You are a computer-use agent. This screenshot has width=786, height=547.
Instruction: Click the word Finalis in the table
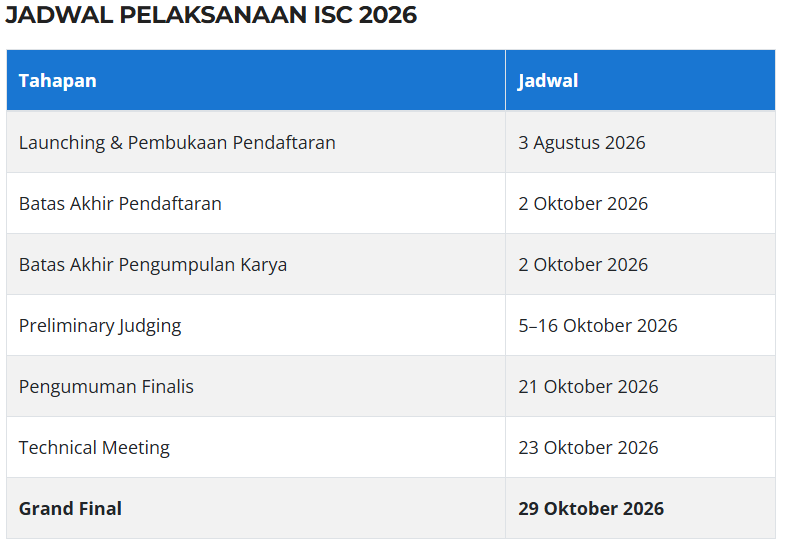(x=167, y=387)
